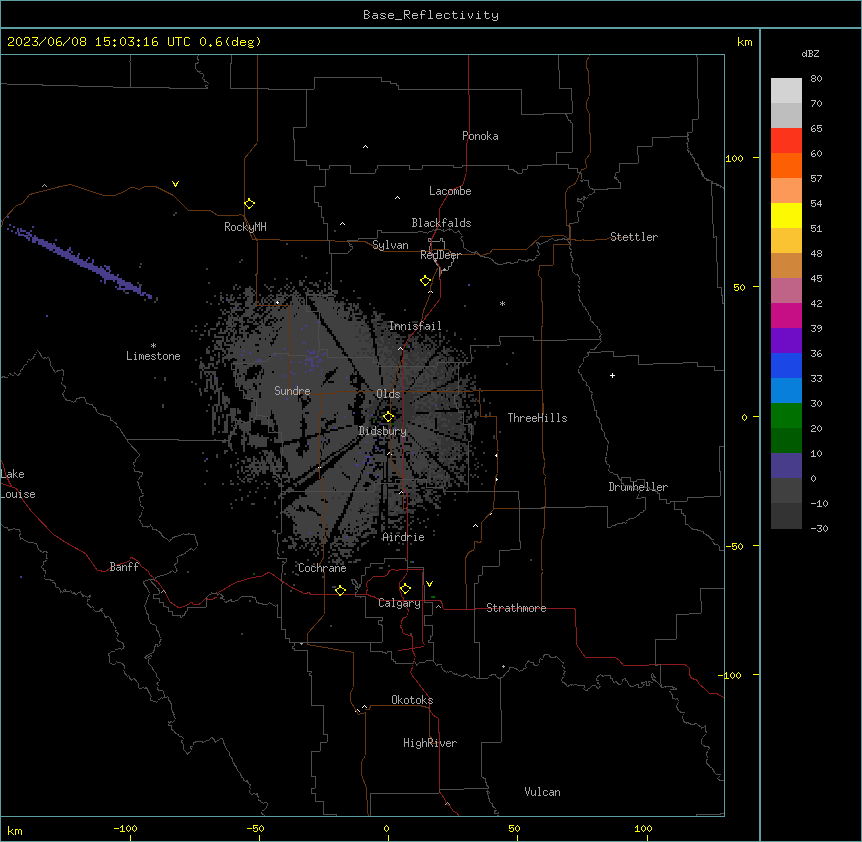Image resolution: width=862 pixels, height=842 pixels.
Task: Click the yellow radar site marker near Didsbury
Action: pos(388,417)
